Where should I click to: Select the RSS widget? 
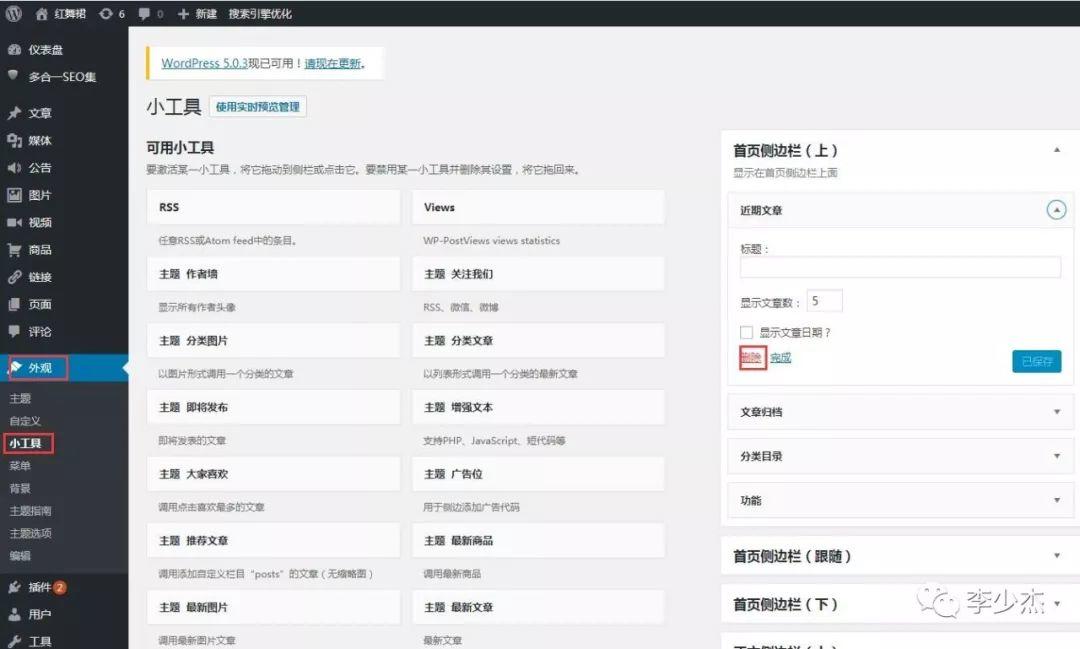pyautogui.click(x=273, y=207)
